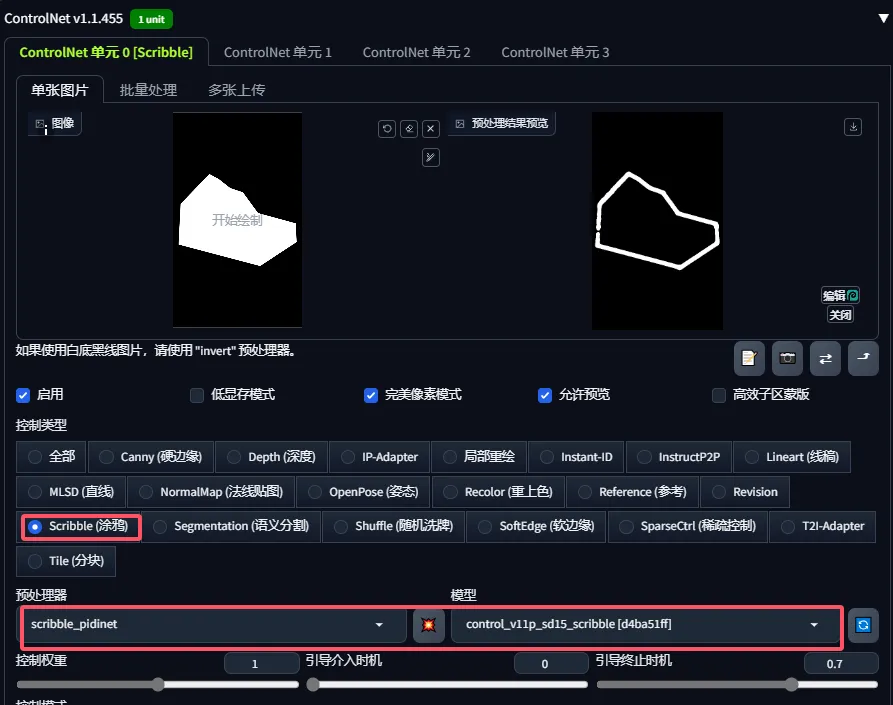893x705 pixels.
Task: Switch to ControlNet 单元 1 tab
Action: [277, 52]
